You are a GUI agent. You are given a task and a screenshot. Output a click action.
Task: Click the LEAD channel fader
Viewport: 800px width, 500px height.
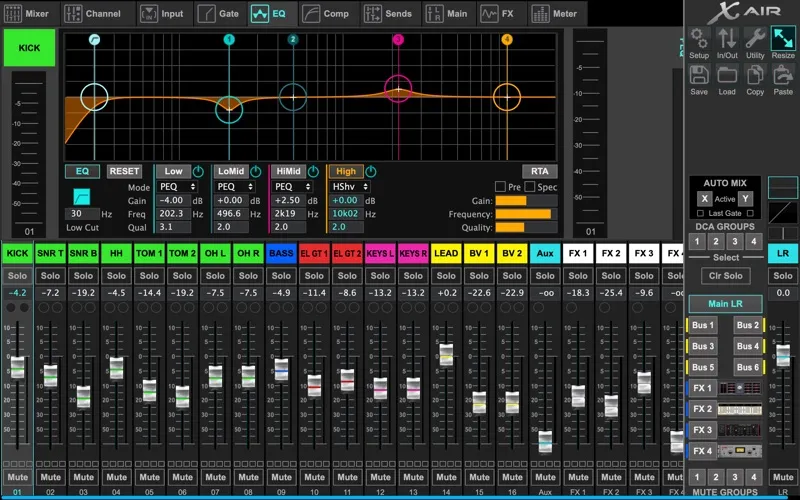click(446, 355)
